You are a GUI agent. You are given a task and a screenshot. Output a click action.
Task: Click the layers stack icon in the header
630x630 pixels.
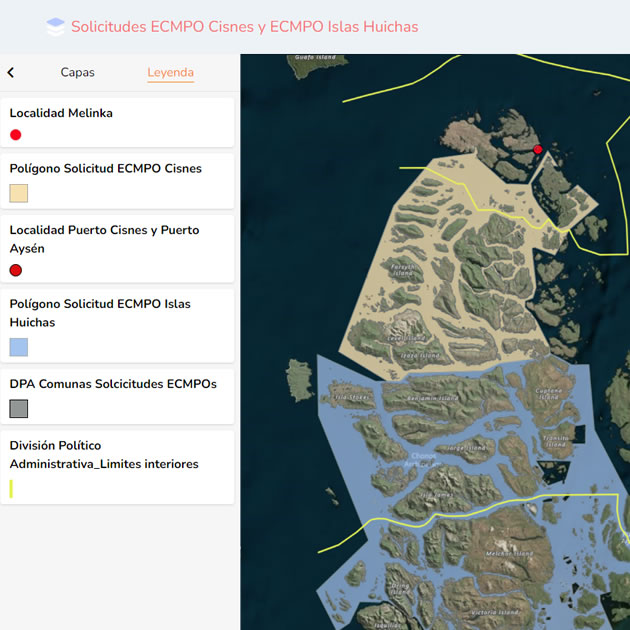(x=56, y=27)
